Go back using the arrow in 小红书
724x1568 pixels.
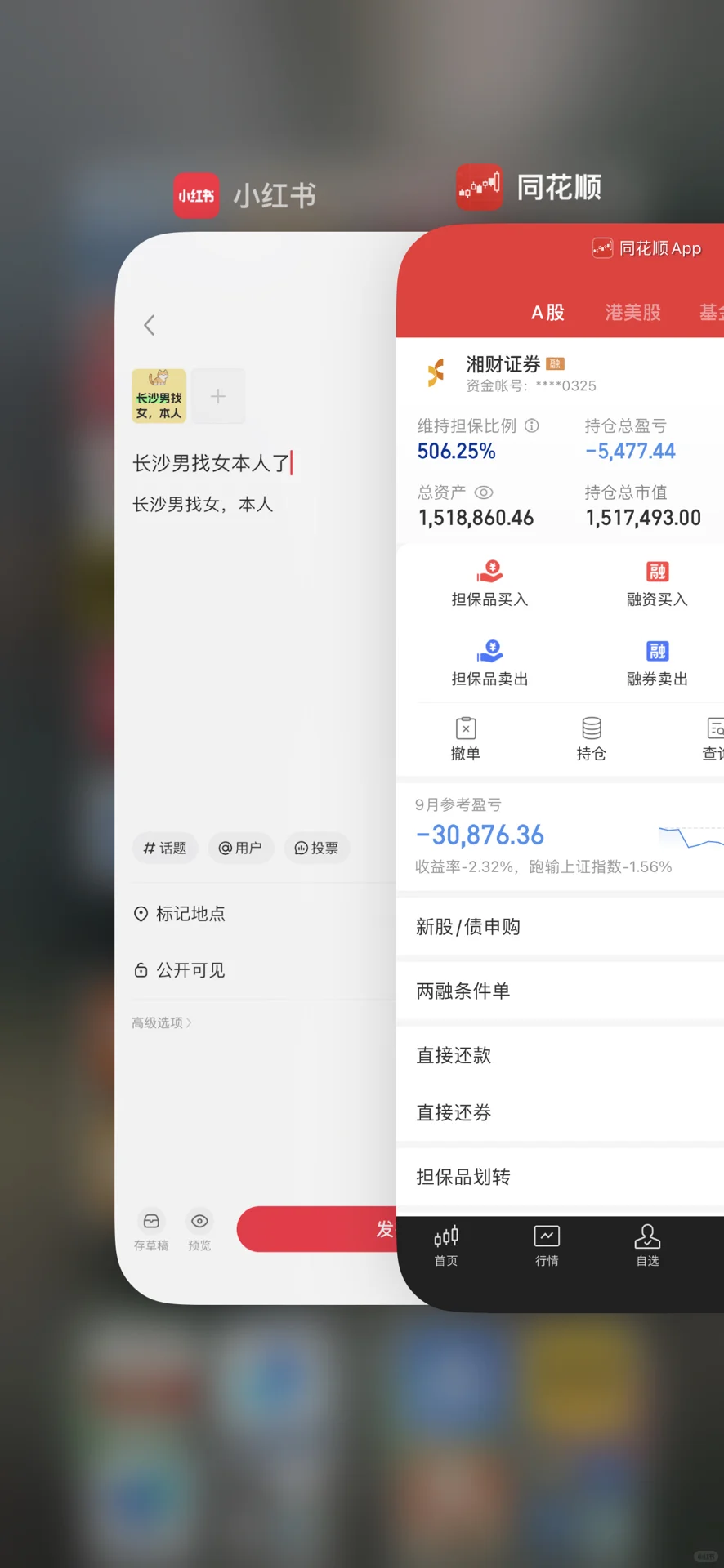[149, 325]
